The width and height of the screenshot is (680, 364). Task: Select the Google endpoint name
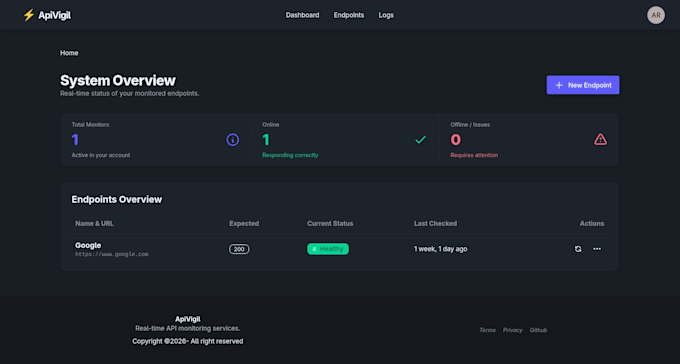click(88, 245)
